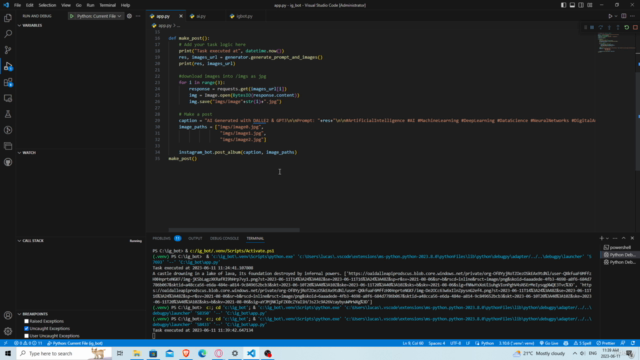Image resolution: width=640 pixels, height=360 pixels.
Task: Collapse the Call Stack section
Action: [19, 241]
